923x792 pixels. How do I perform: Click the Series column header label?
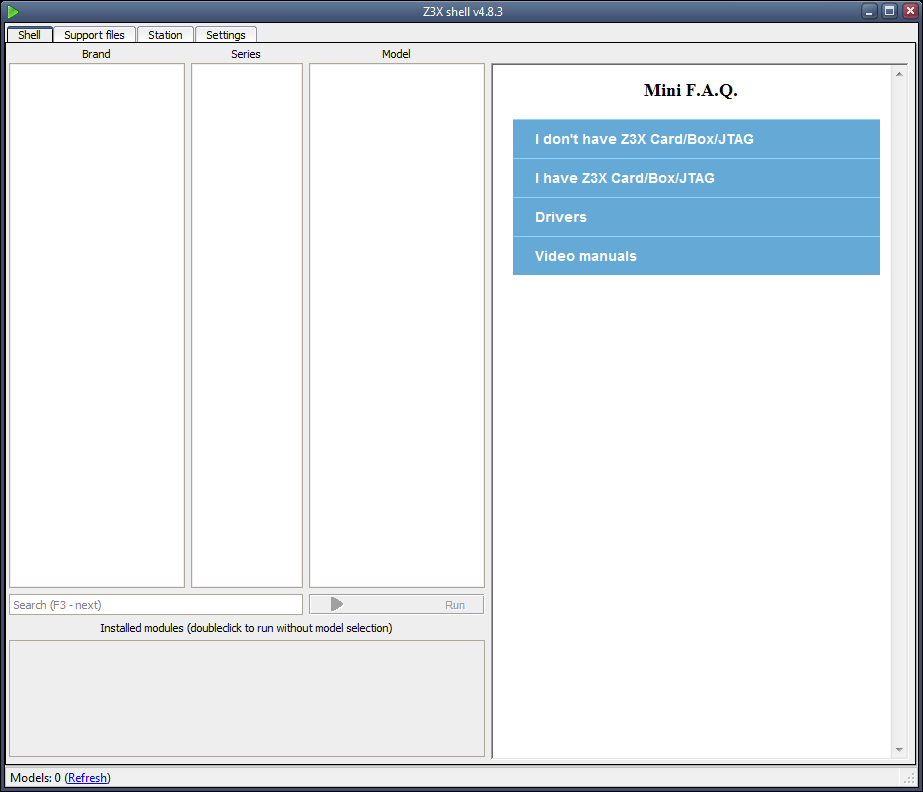[x=245, y=54]
